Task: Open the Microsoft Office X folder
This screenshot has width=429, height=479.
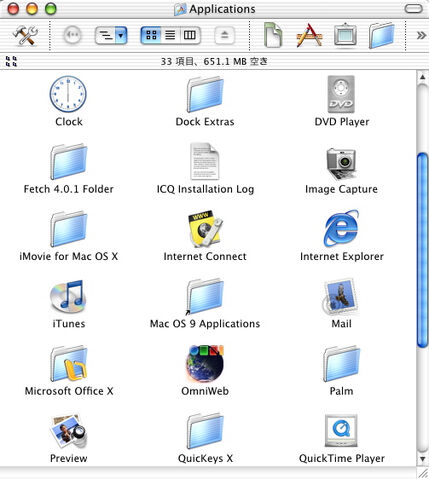Action: click(x=69, y=364)
